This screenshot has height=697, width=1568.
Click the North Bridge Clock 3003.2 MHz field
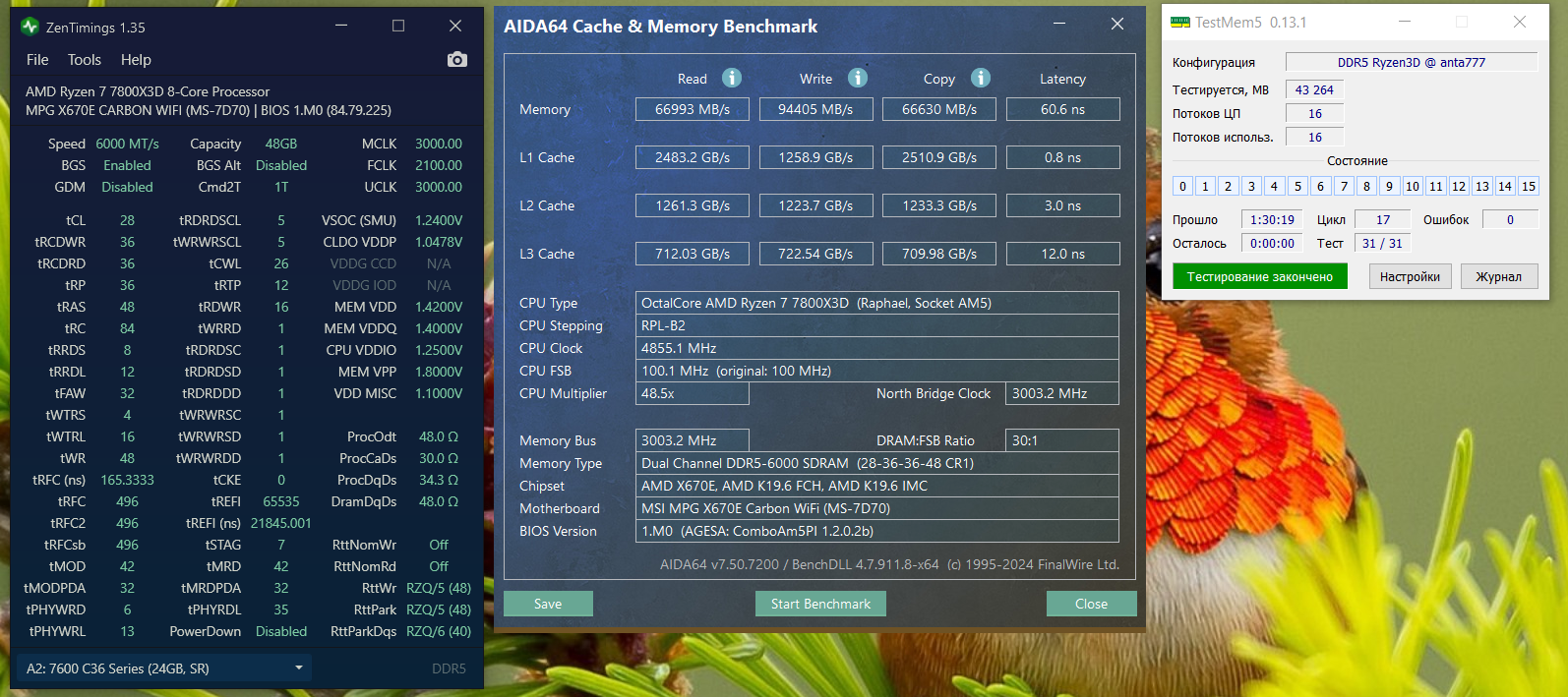pos(1062,393)
